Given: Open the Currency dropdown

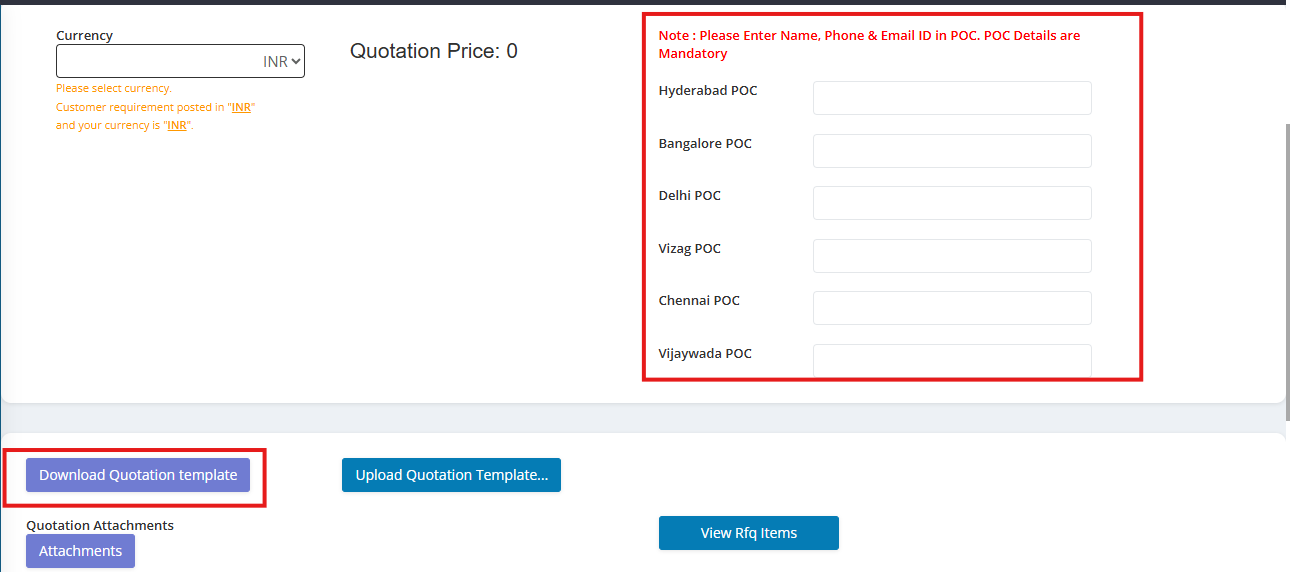Looking at the screenshot, I should (x=180, y=61).
